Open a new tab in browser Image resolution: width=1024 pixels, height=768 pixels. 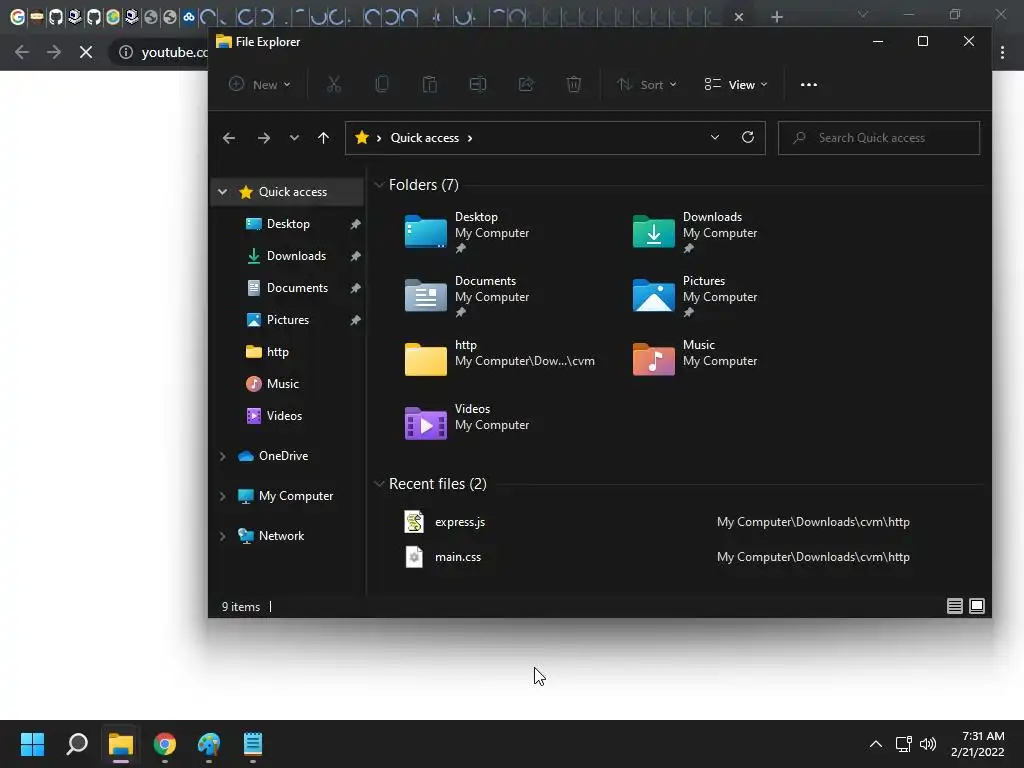pos(776,17)
